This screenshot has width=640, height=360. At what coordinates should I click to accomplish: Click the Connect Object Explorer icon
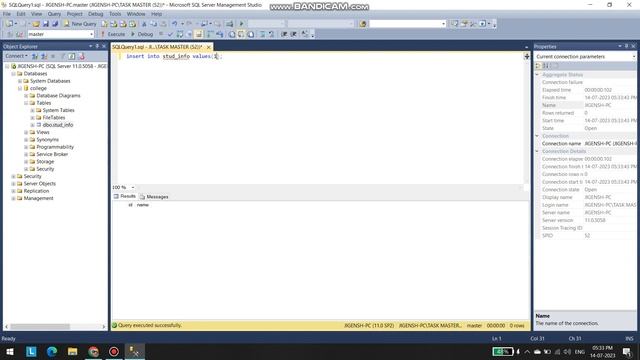(35, 56)
